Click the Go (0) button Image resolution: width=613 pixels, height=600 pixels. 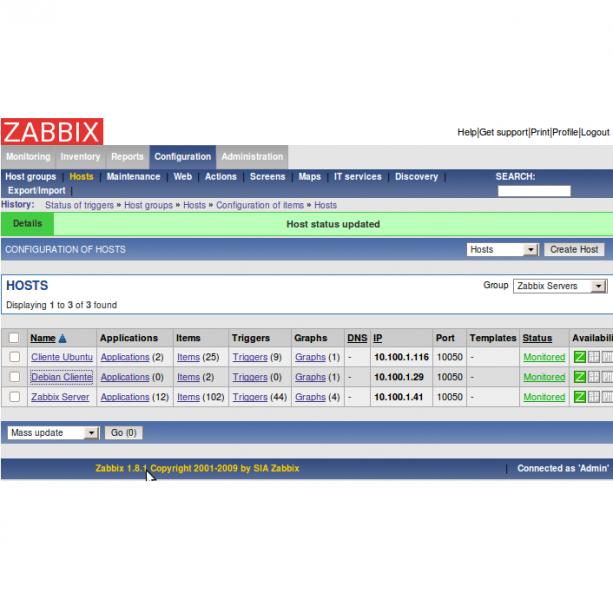tap(124, 433)
